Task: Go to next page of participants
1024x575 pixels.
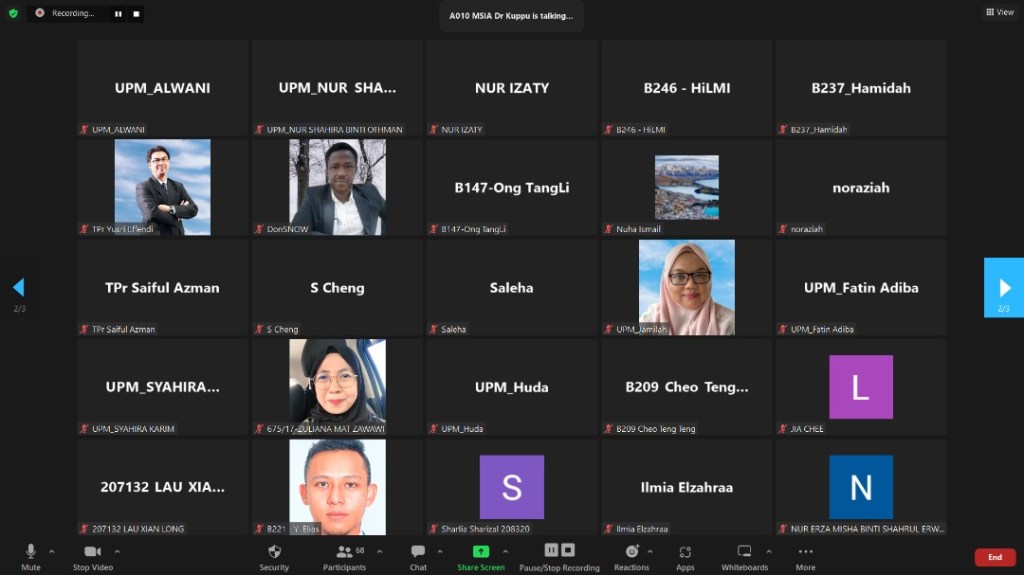Action: click(1004, 288)
